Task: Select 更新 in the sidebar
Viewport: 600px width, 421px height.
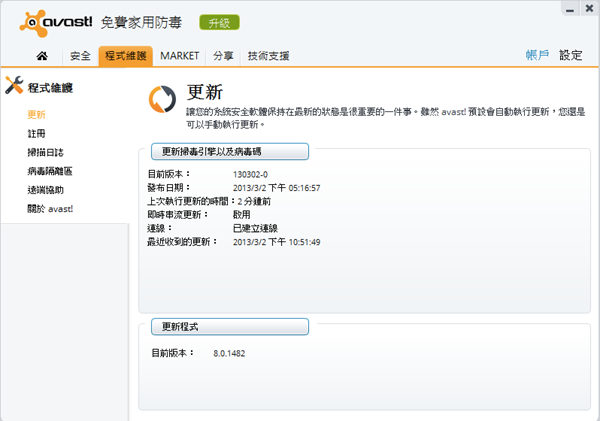Action: coord(37,114)
